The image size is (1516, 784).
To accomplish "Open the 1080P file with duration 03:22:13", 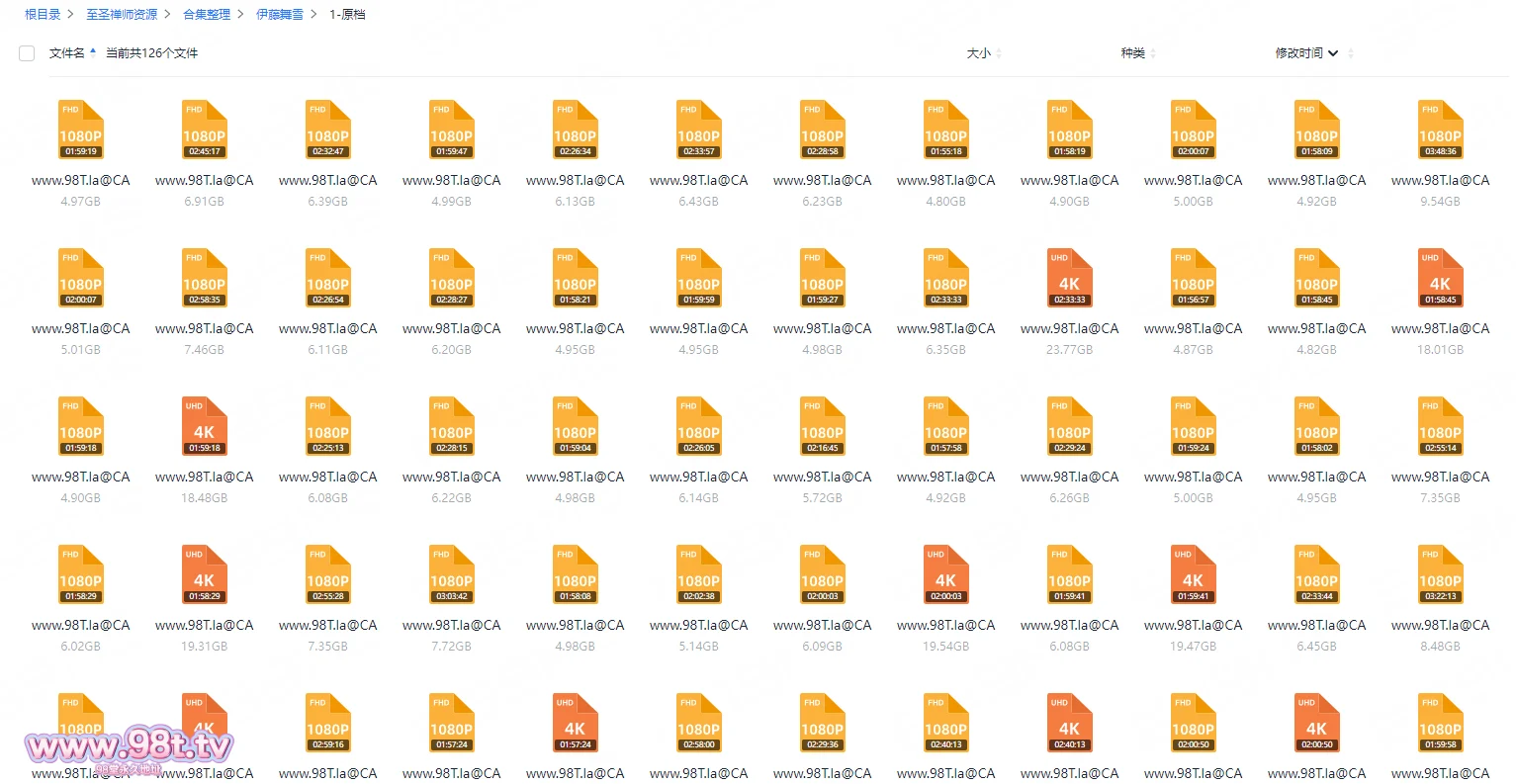I will pyautogui.click(x=1440, y=575).
